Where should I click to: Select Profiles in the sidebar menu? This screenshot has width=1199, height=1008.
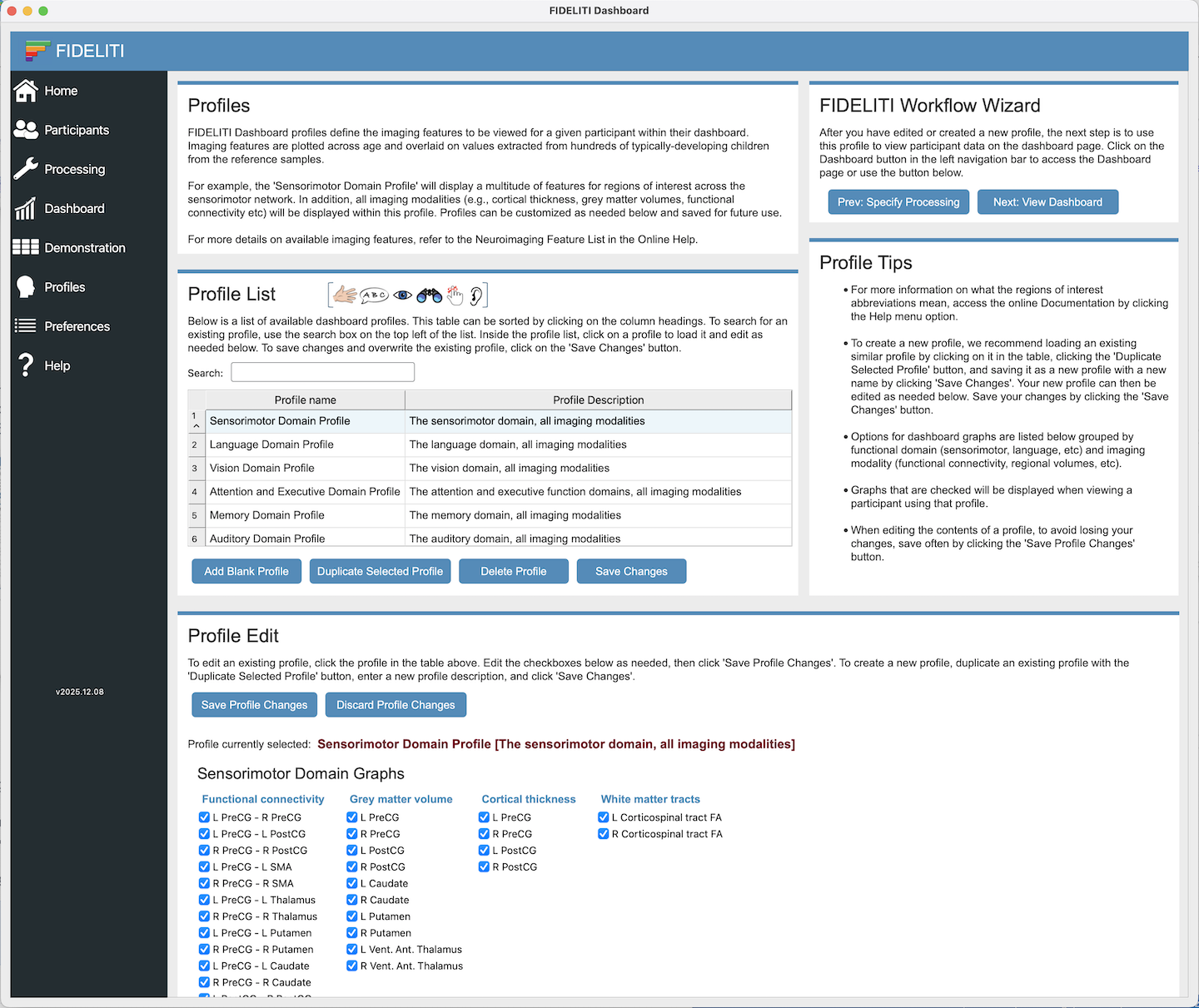point(64,287)
